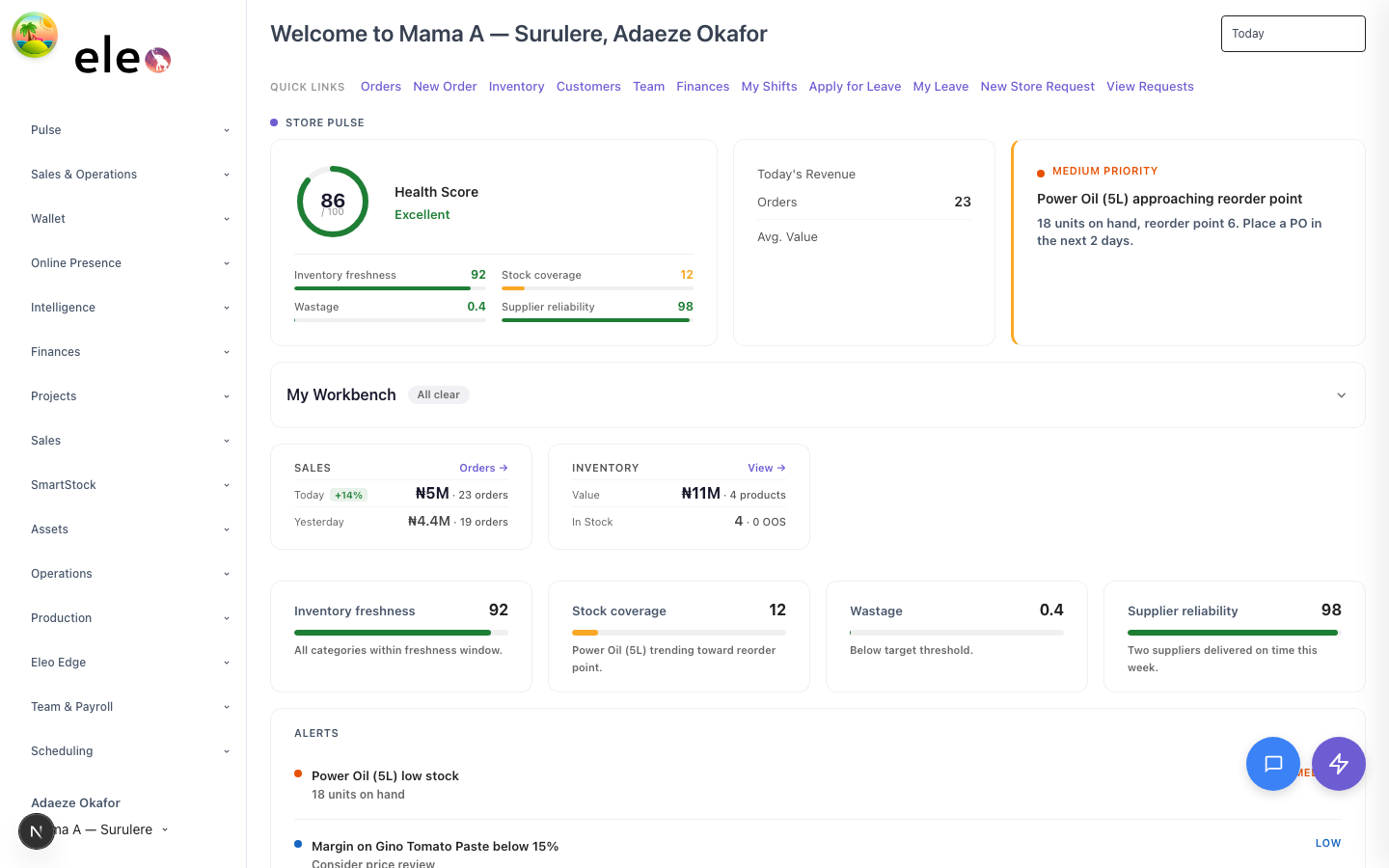This screenshot has height=868, width=1389.
Task: Open the Assets sidebar menu
Action: (x=130, y=529)
